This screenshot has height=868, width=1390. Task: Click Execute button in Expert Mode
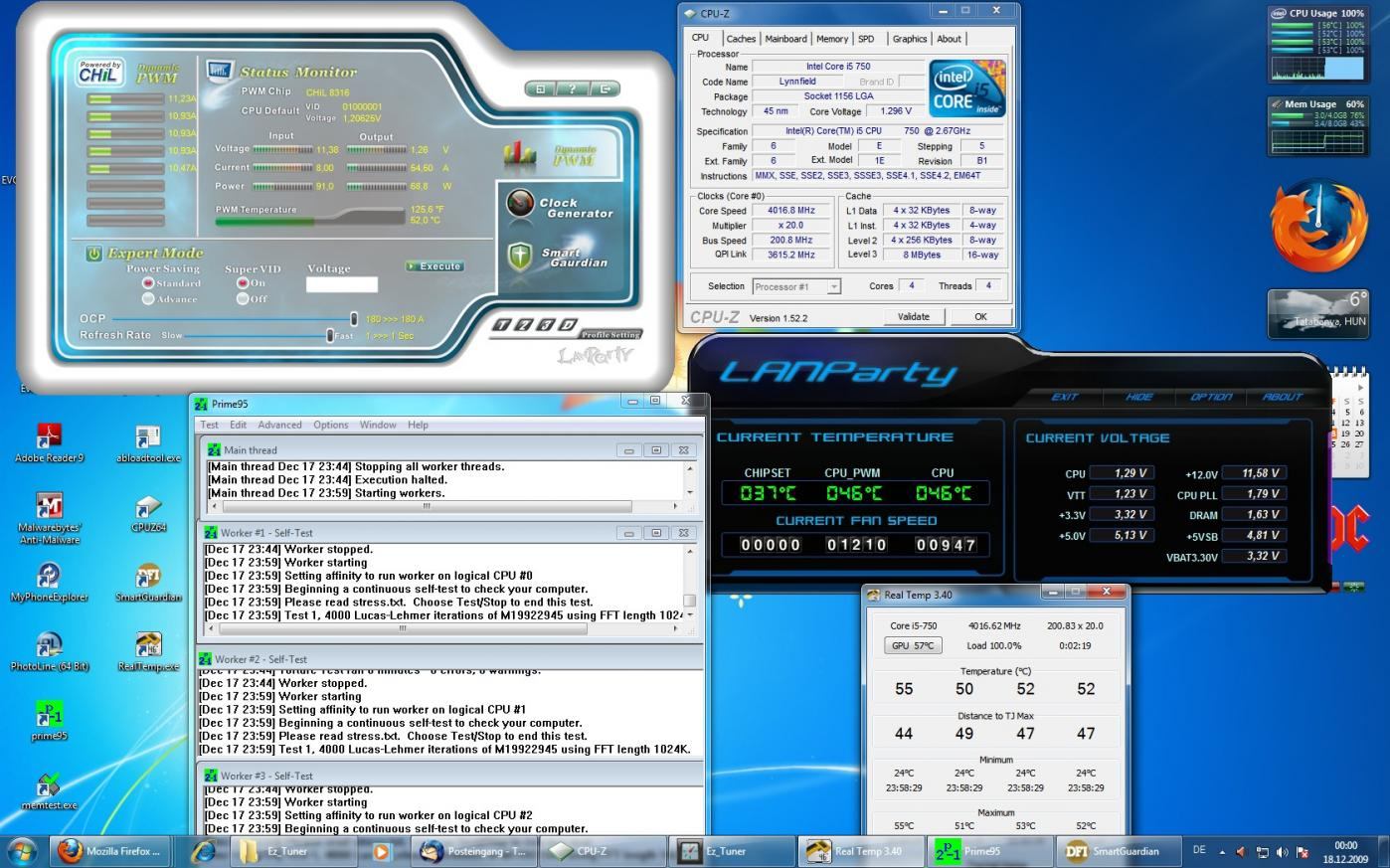pyautogui.click(x=434, y=266)
